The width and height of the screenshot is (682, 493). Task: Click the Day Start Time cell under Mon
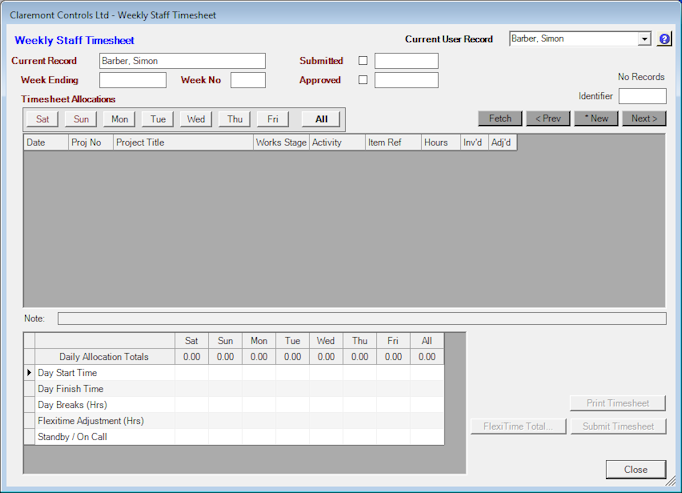click(259, 373)
